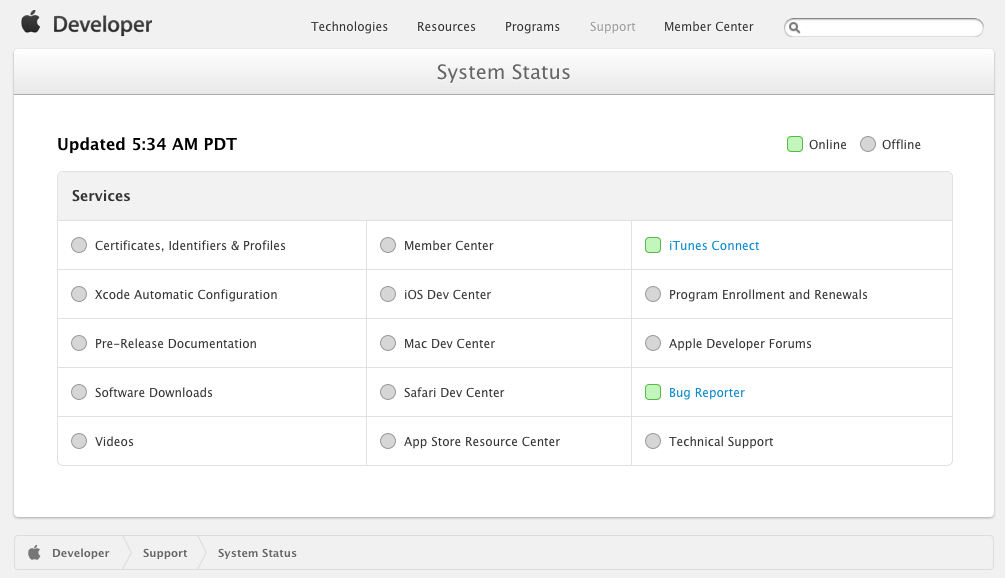Click Support in the breadcrumb trail
The image size is (1005, 578).
click(x=165, y=553)
